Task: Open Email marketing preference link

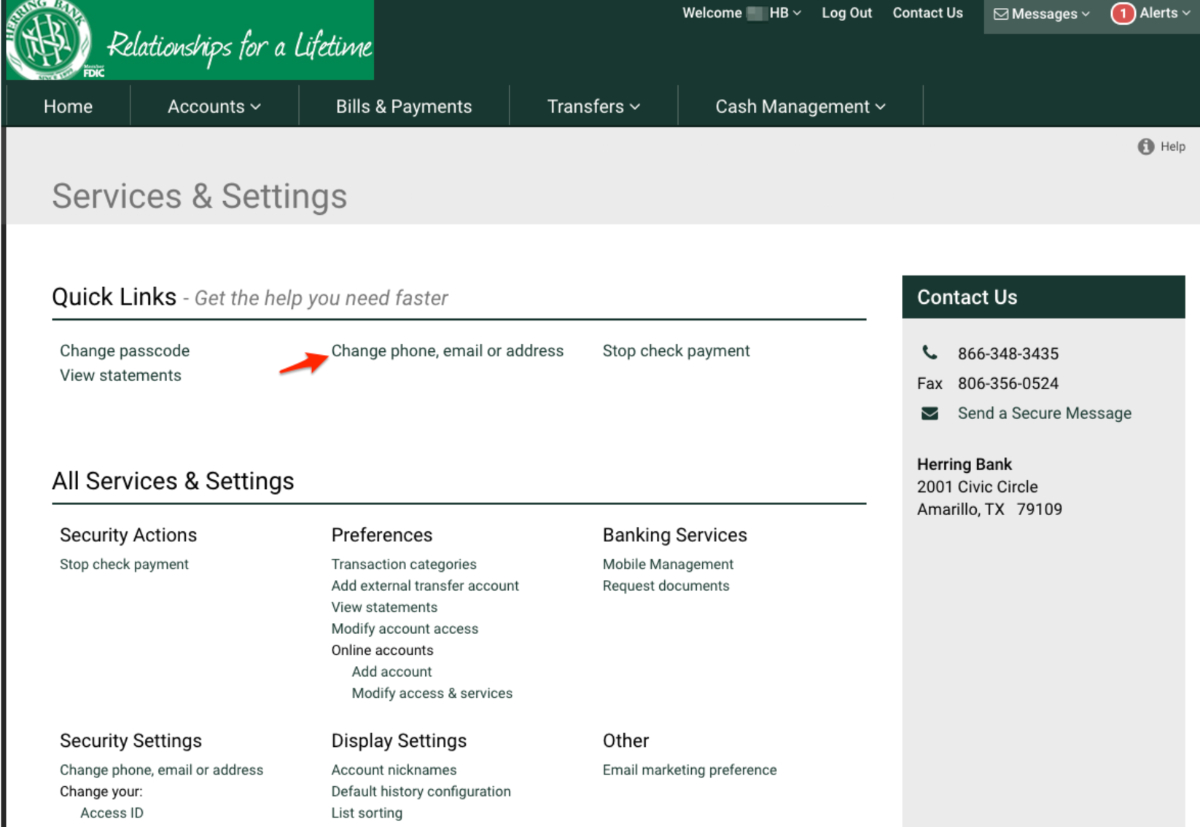Action: [x=689, y=770]
